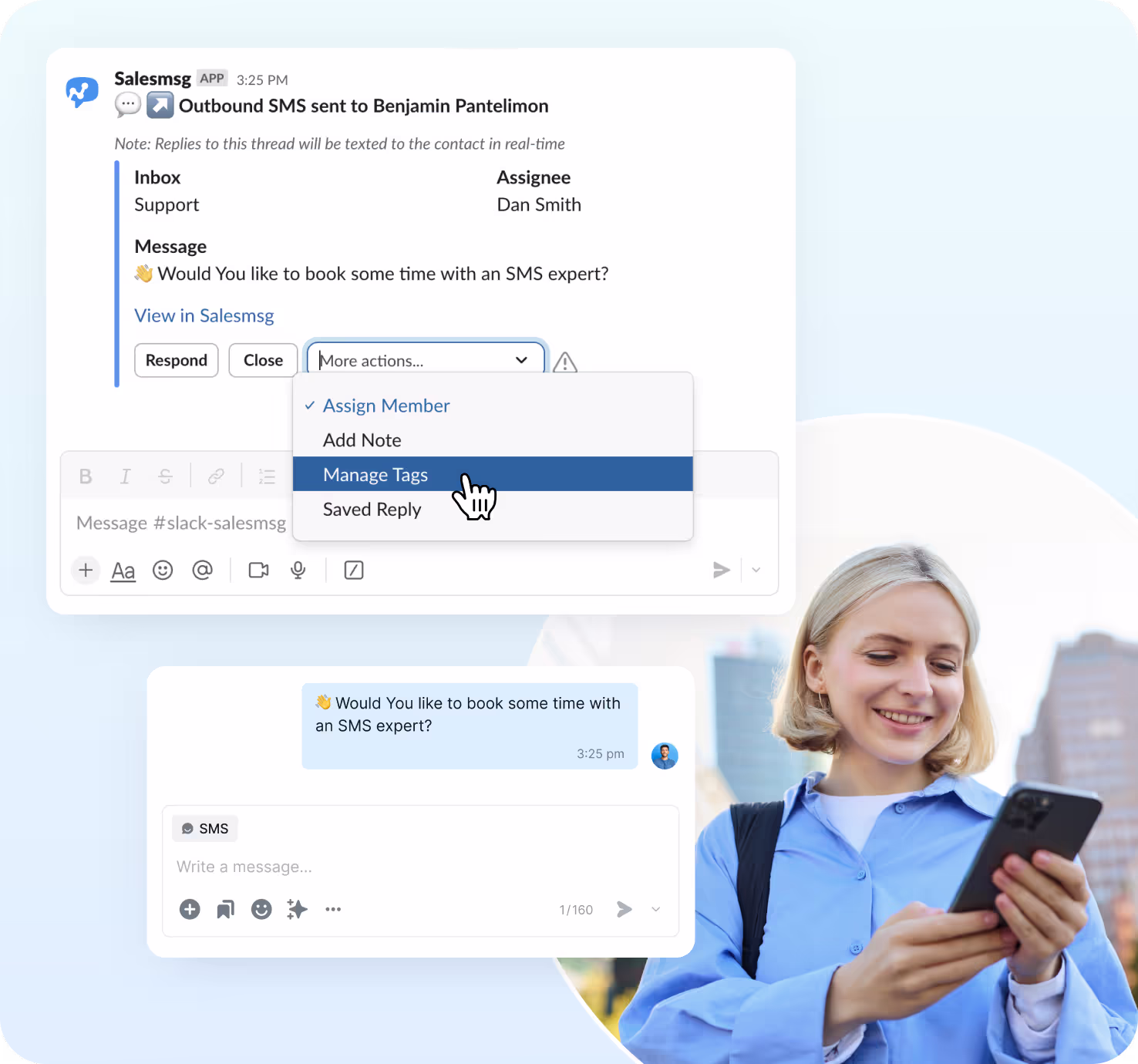Click the Respond button
The width and height of the screenshot is (1138, 1064).
[177, 360]
